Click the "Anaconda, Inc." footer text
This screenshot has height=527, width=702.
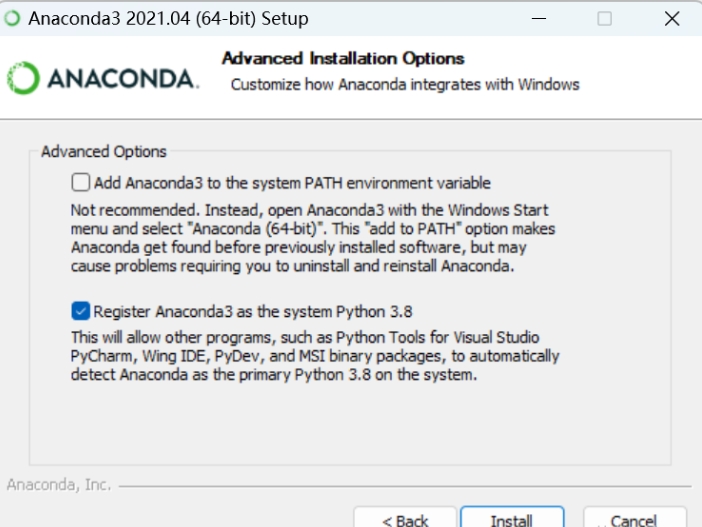(59, 486)
